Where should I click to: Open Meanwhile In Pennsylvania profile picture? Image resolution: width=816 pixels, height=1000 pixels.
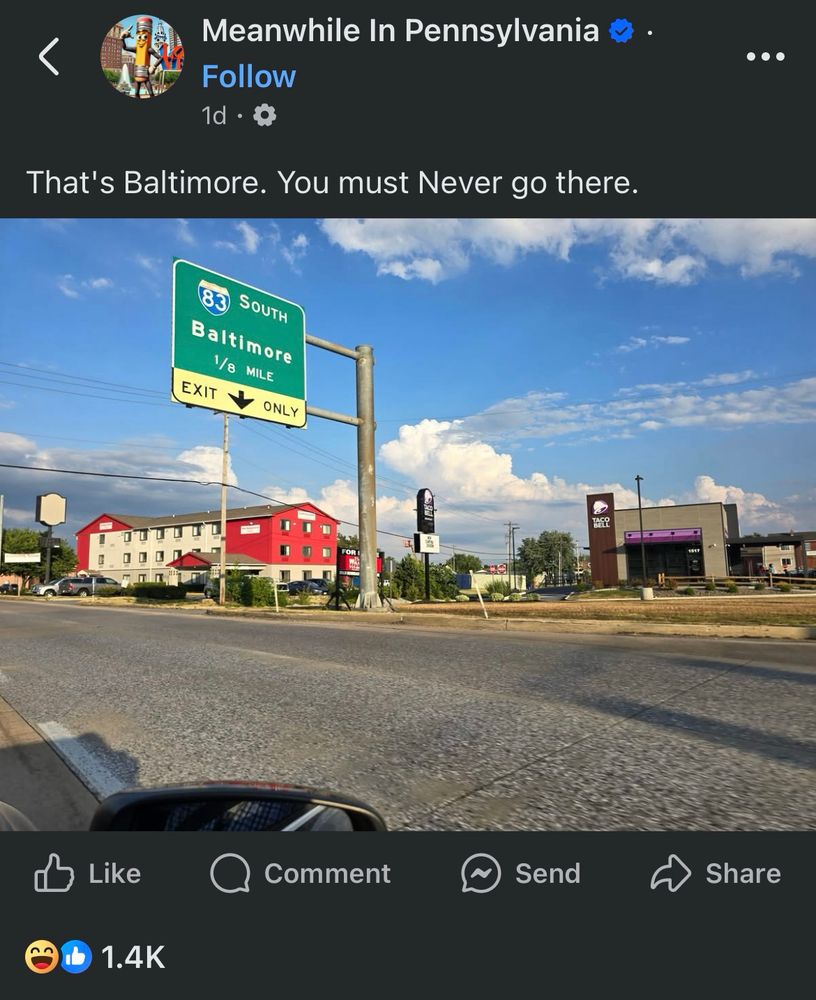tap(142, 56)
